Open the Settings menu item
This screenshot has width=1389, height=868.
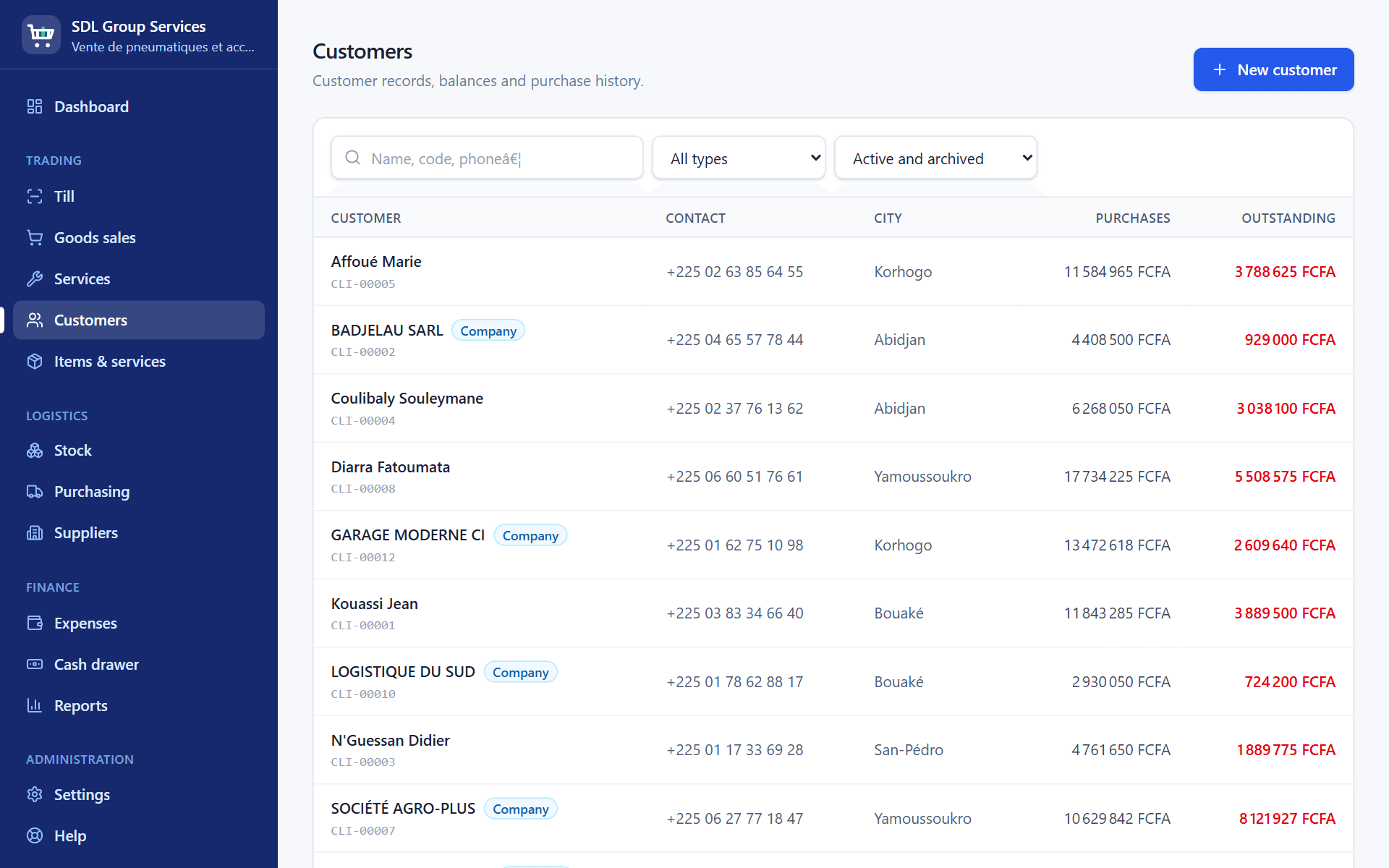(x=139, y=795)
